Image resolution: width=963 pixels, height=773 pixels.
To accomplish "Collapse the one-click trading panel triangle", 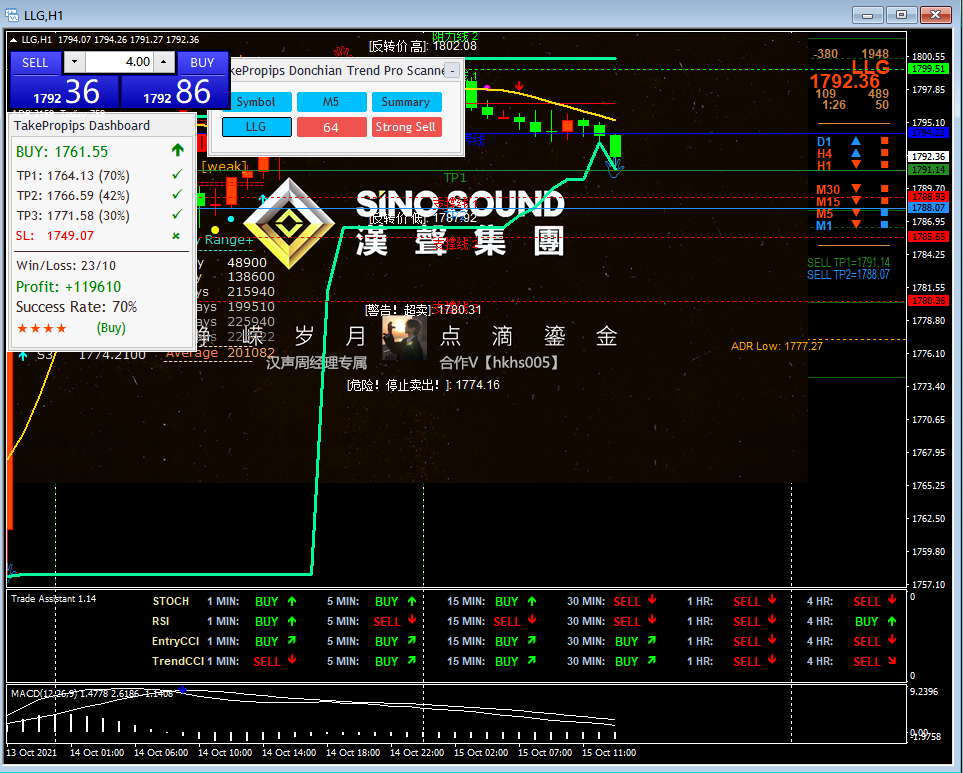I will click(14, 40).
